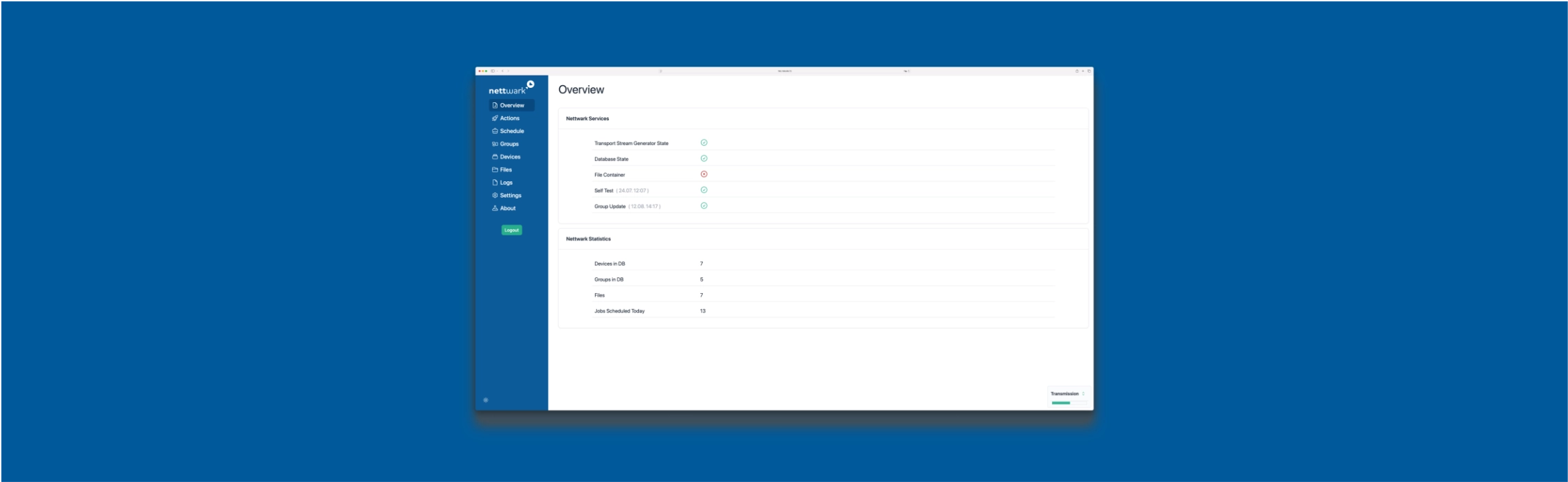Expand the Transmission panel arrows
Image resolution: width=1568 pixels, height=482 pixels.
[x=1084, y=394]
